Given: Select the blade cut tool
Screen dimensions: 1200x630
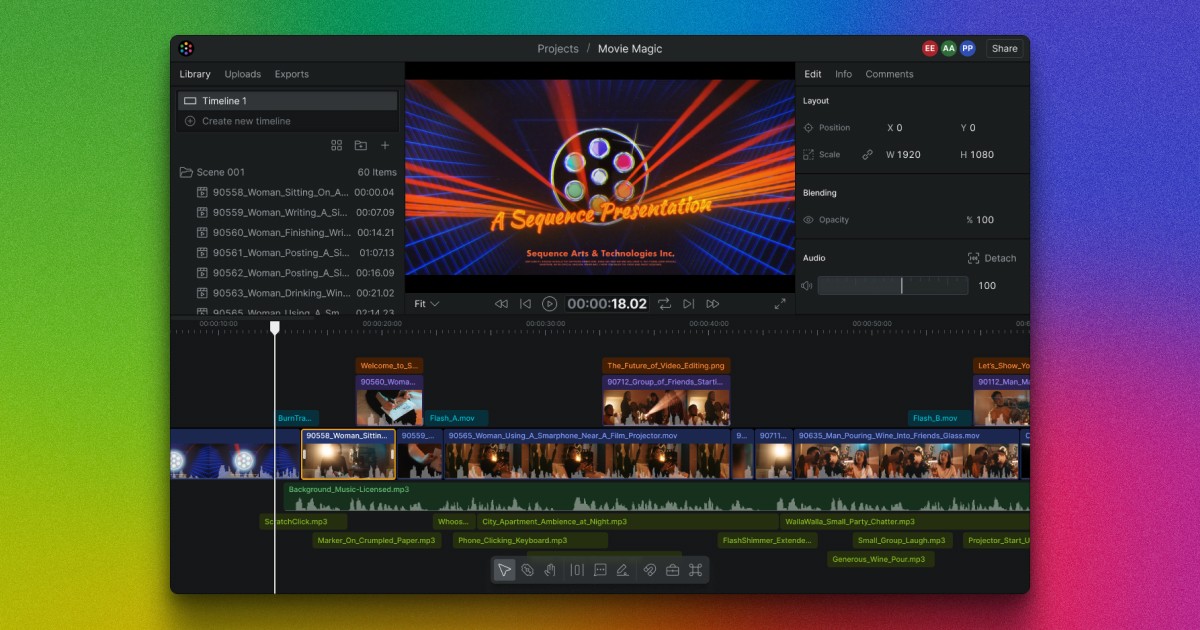Looking at the screenshot, I should point(528,570).
